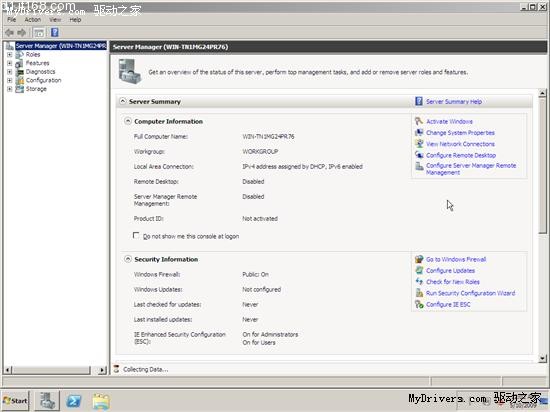
Task: Click the Storage node icon in tree
Action: coord(20,89)
